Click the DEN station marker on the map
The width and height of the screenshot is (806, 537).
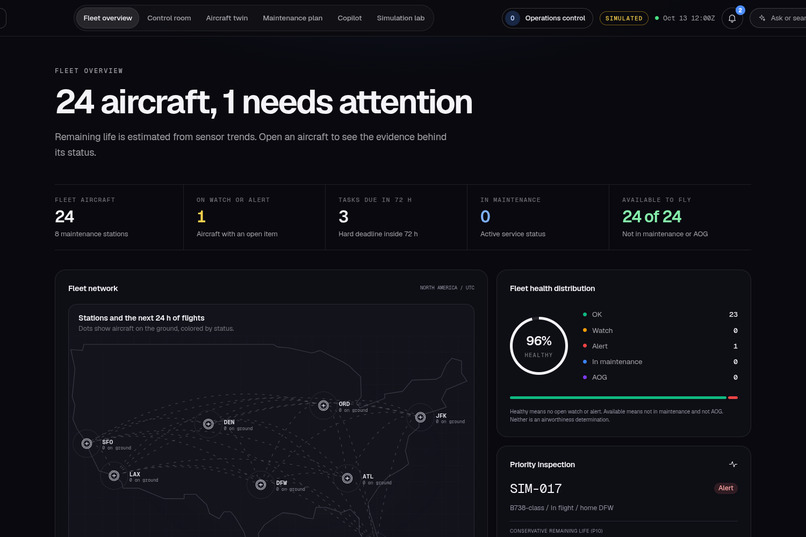pyautogui.click(x=208, y=424)
